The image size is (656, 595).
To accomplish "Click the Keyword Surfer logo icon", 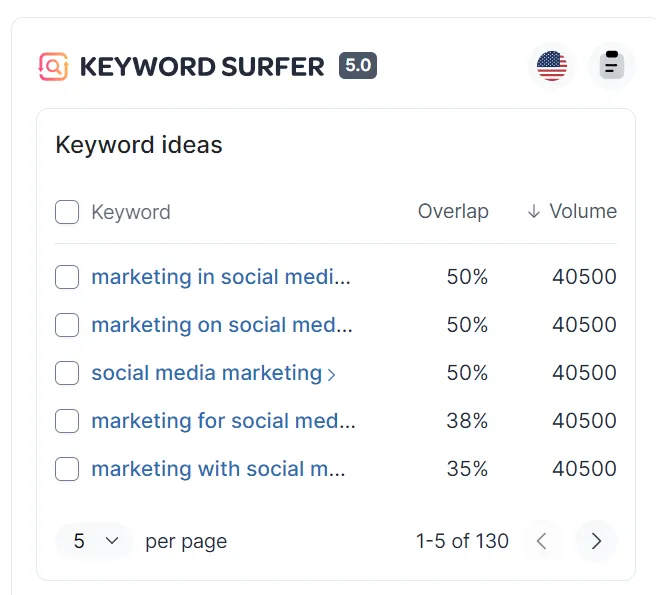I will [x=53, y=67].
